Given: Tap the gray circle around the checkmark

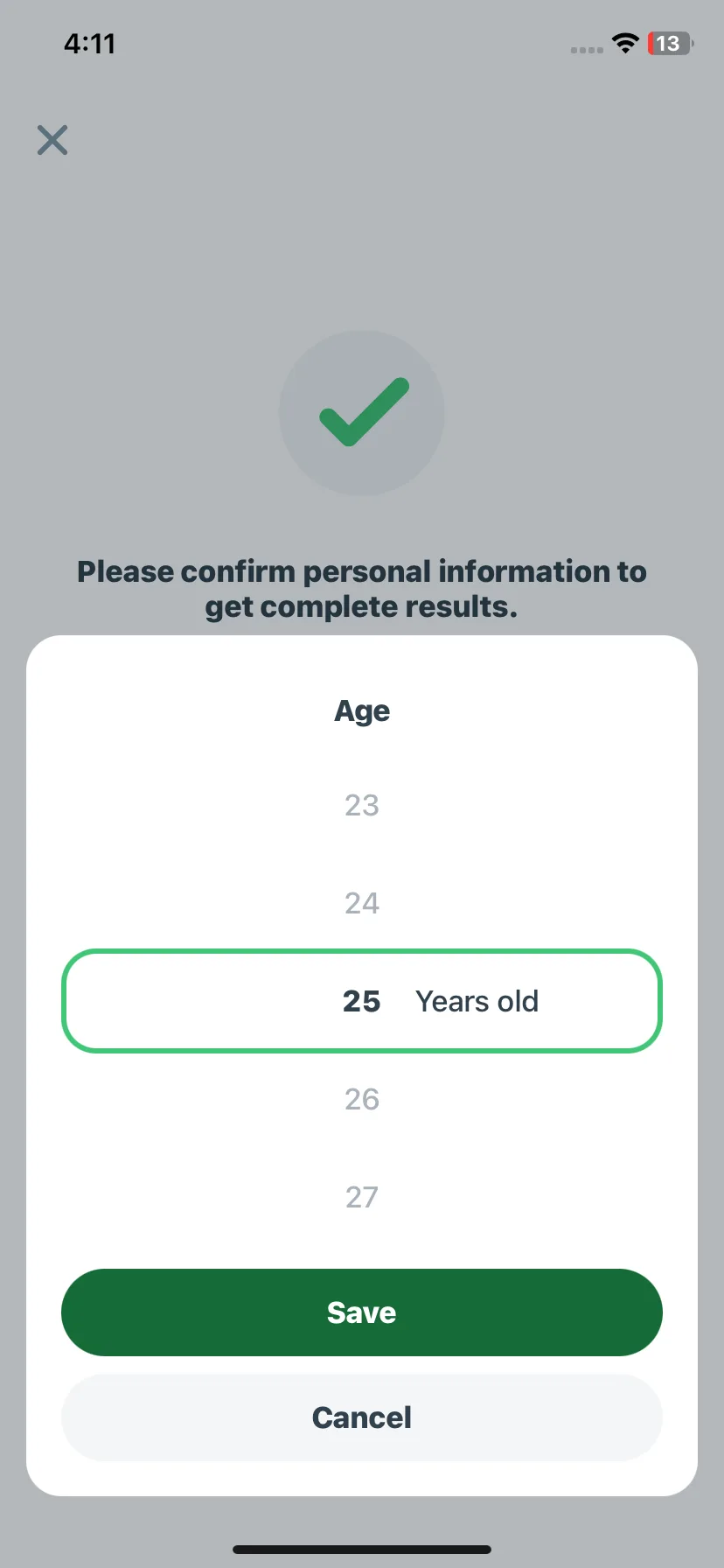Looking at the screenshot, I should tap(362, 413).
